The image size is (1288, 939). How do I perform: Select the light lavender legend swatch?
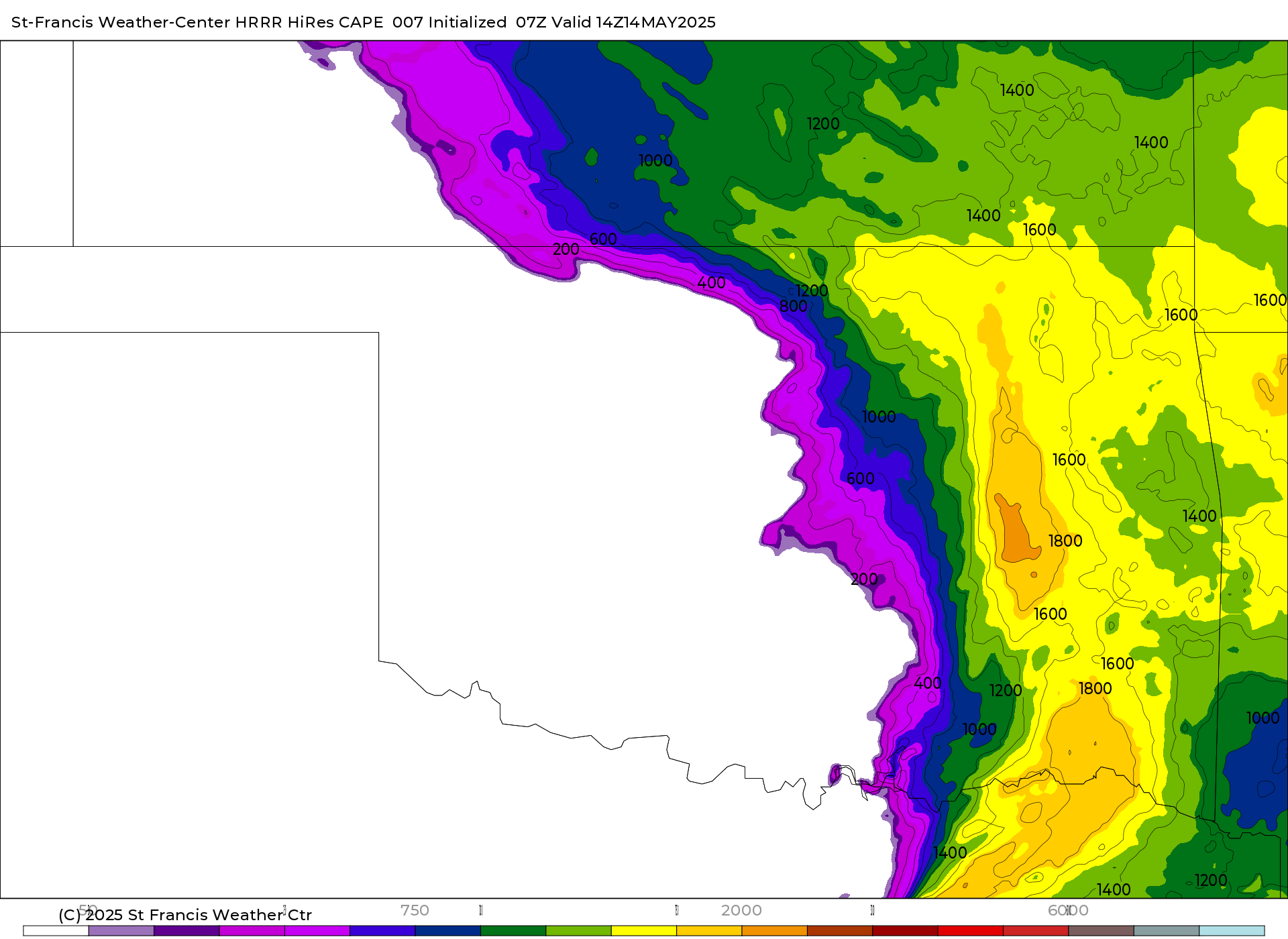coord(121,931)
